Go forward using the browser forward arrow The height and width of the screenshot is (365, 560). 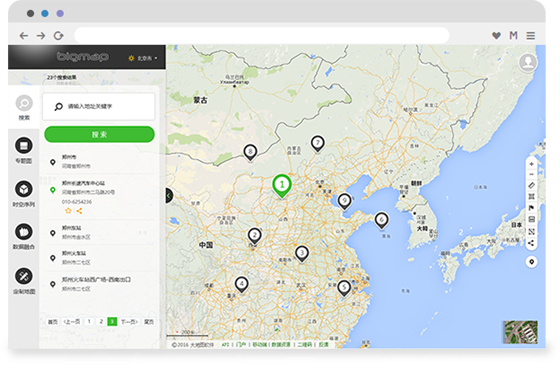tap(41, 36)
